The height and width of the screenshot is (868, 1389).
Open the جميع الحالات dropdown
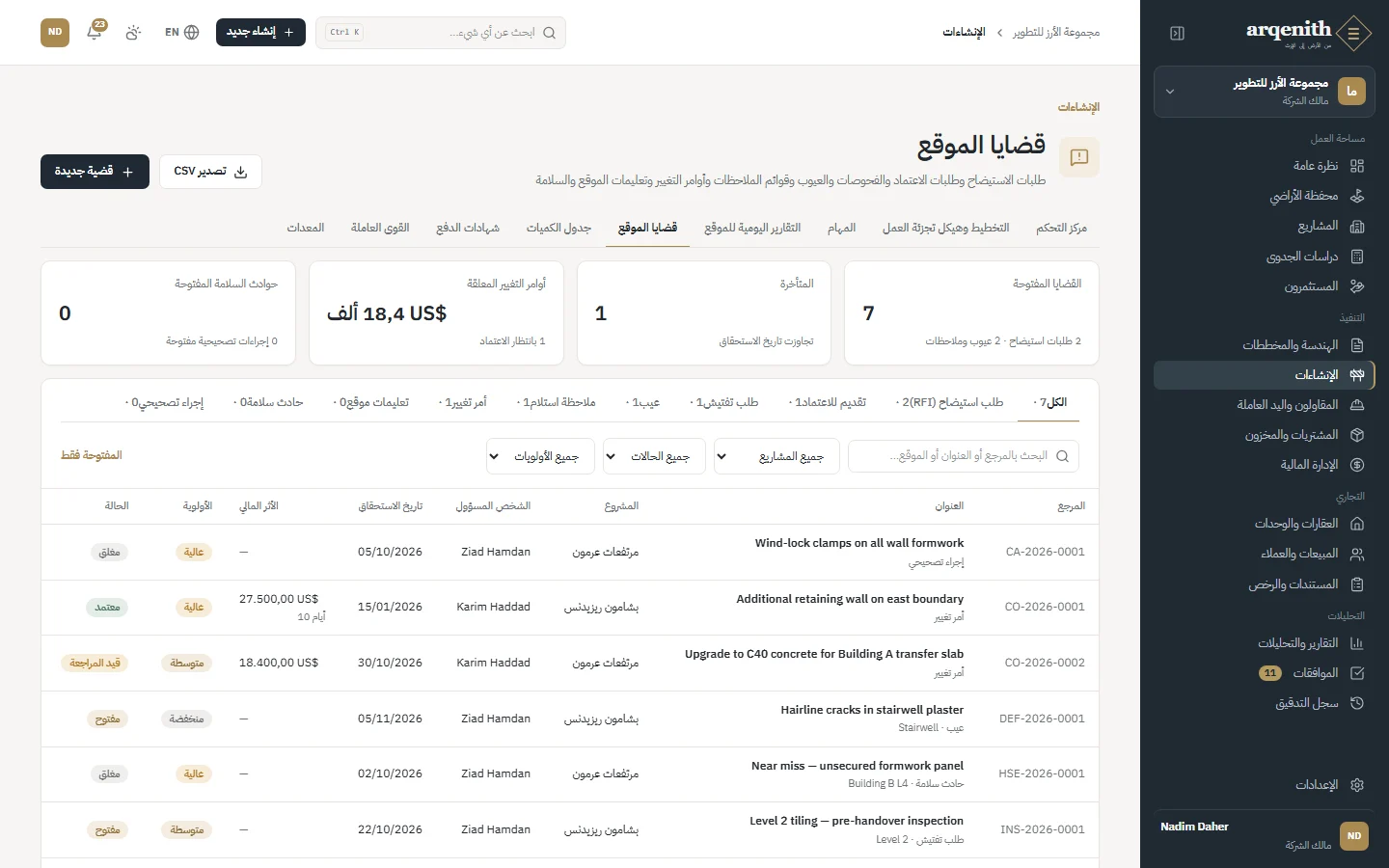tap(654, 456)
